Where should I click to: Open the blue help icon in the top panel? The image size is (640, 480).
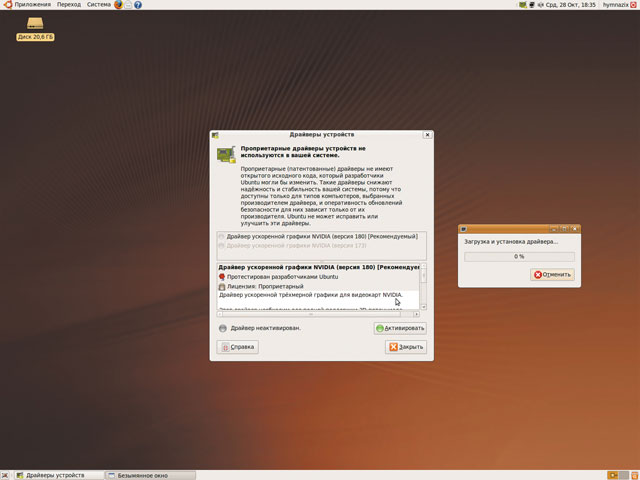coord(138,5)
